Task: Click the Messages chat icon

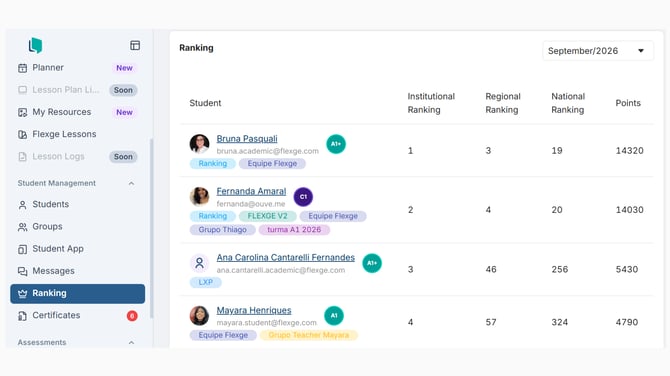Action: click(23, 271)
